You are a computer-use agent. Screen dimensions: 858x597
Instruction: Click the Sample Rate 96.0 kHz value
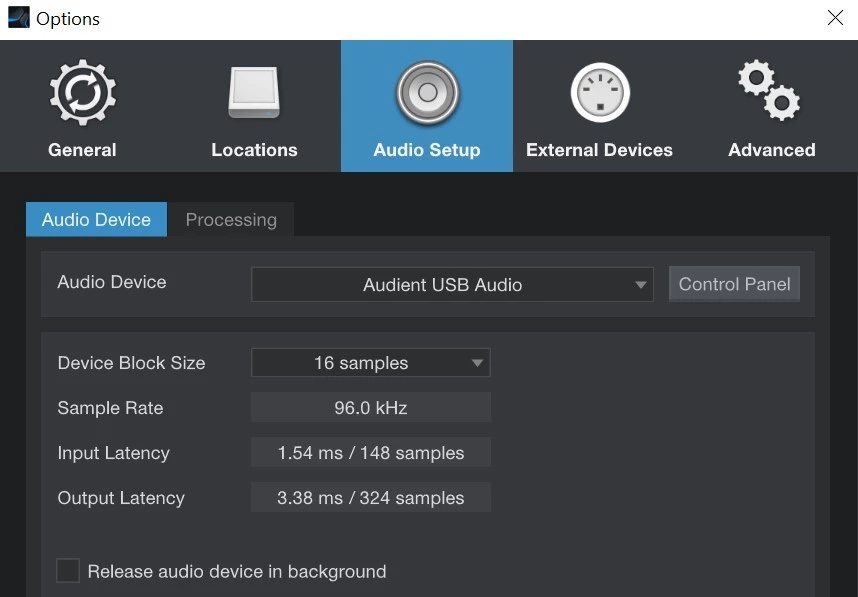tap(370, 408)
